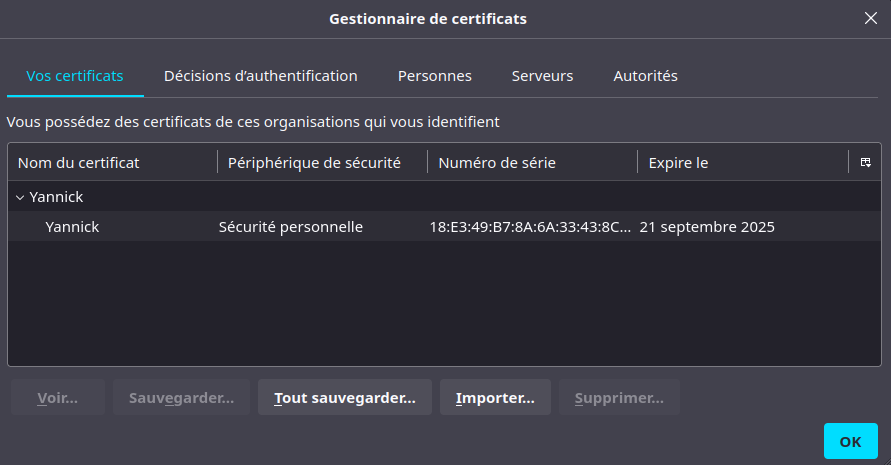Viewport: 891px width, 465px height.
Task: Click the 21 septembre 2025 expiry date
Action: coord(707,227)
